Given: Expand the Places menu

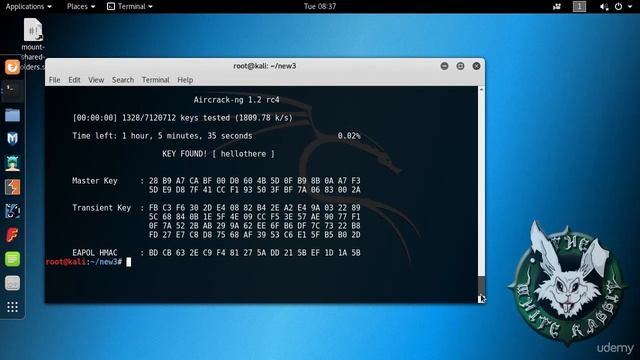Looking at the screenshot, I should (x=81, y=7).
